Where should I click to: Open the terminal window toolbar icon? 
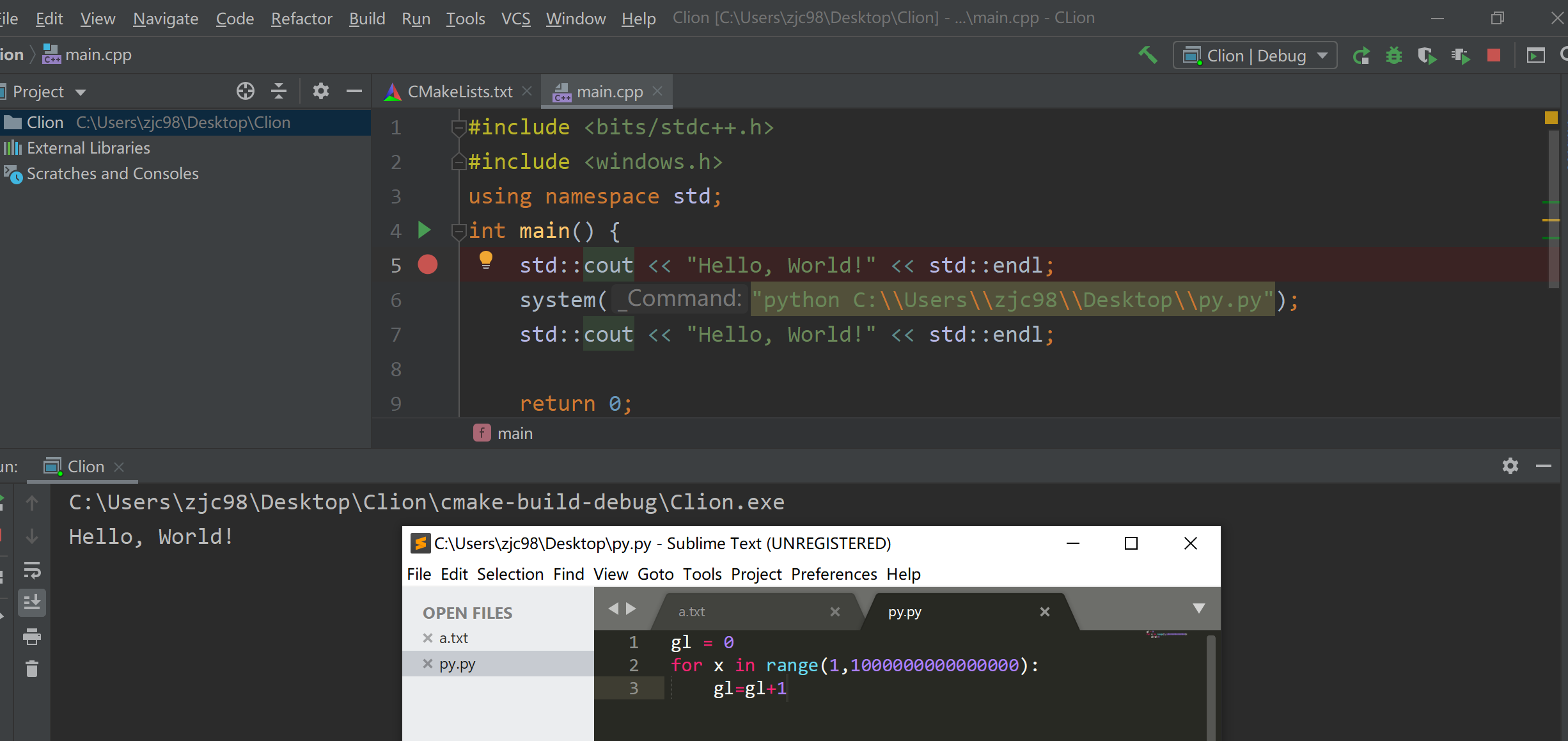click(1536, 56)
